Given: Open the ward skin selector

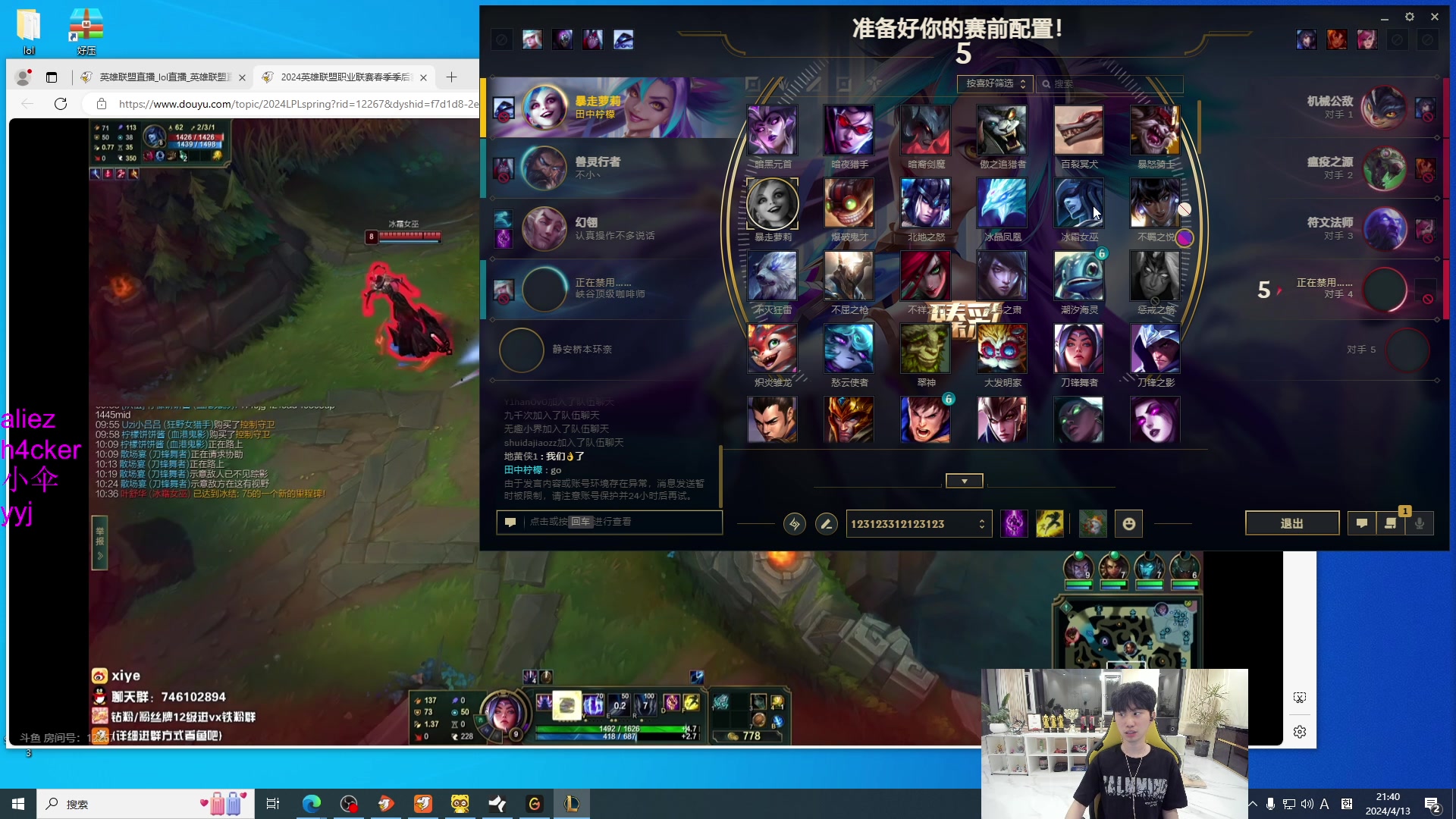Looking at the screenshot, I should pyautogui.click(x=1093, y=523).
